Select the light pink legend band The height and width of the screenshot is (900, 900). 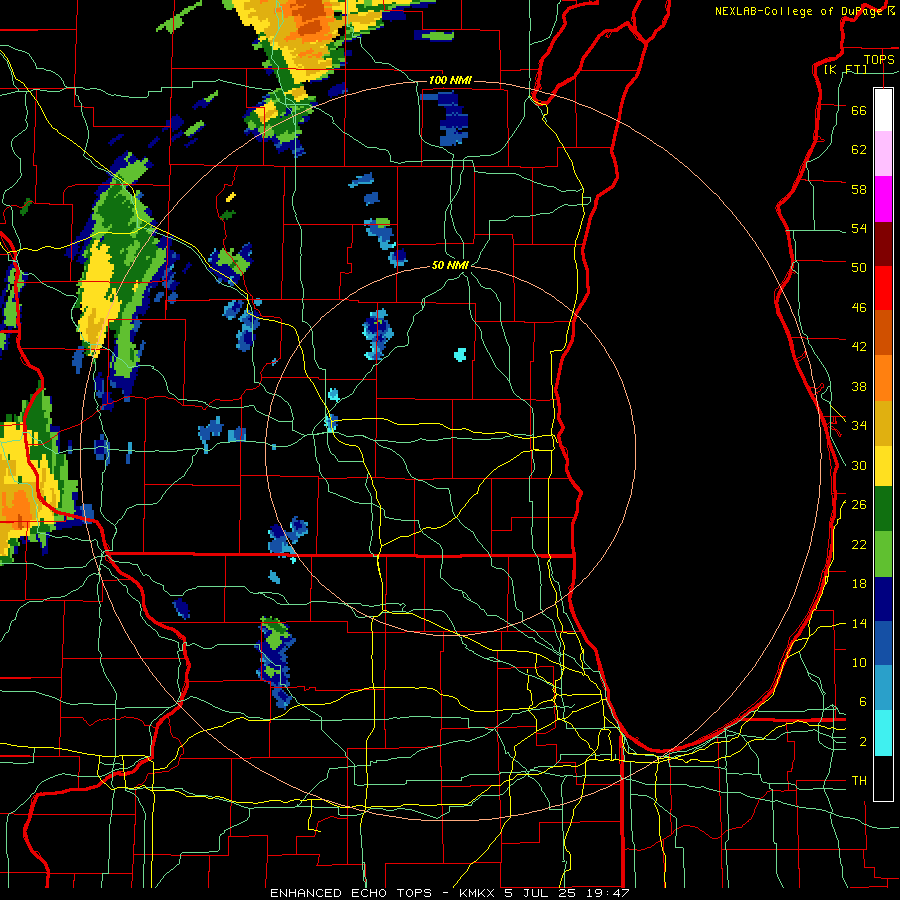tap(883, 153)
